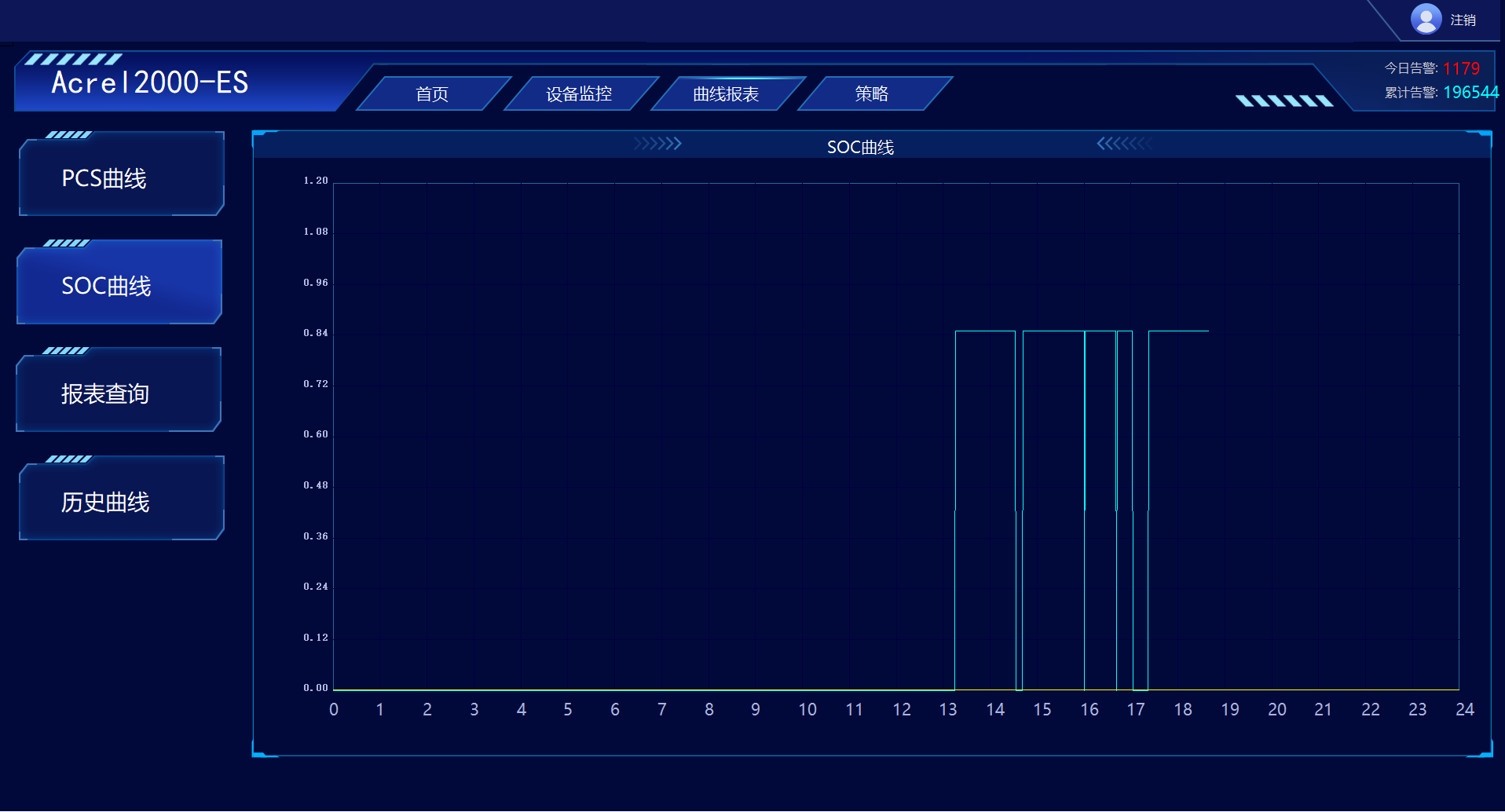Click the striped decoration beside alarm panel
Image resolution: width=1505 pixels, height=812 pixels.
pos(1284,101)
